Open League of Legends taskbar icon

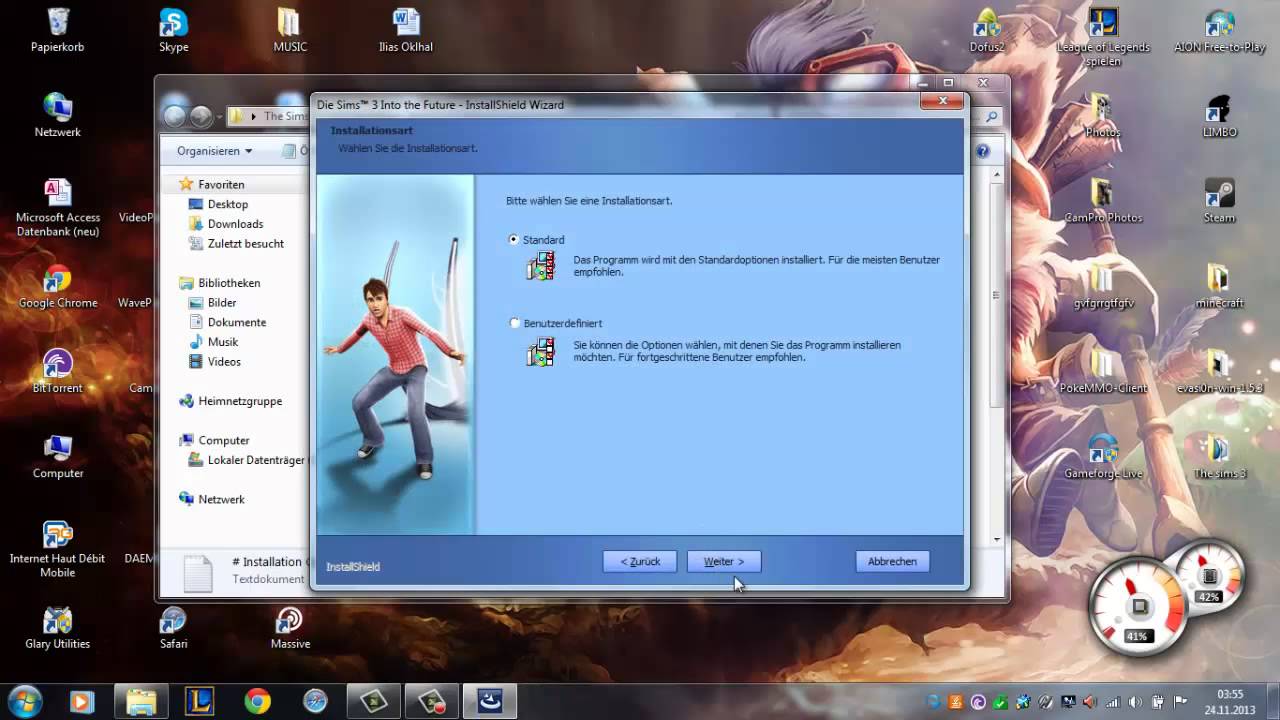point(199,702)
